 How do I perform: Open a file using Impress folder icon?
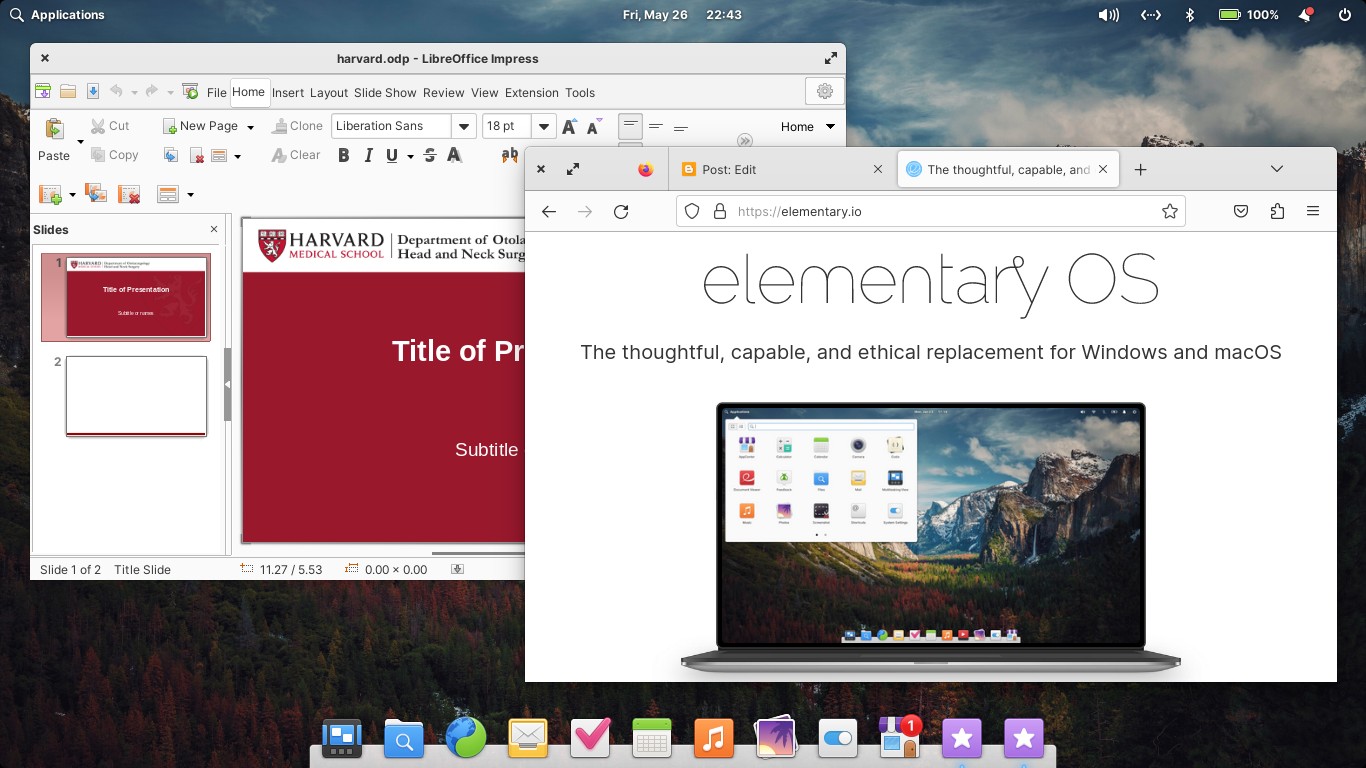tap(68, 92)
